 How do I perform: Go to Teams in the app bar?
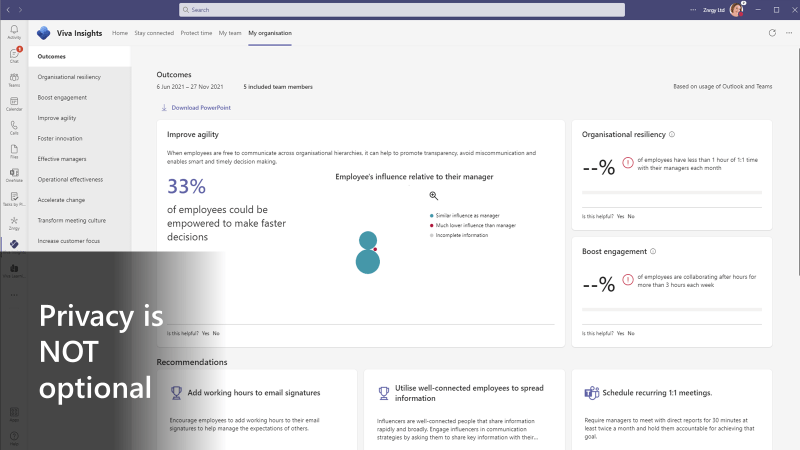14,79
